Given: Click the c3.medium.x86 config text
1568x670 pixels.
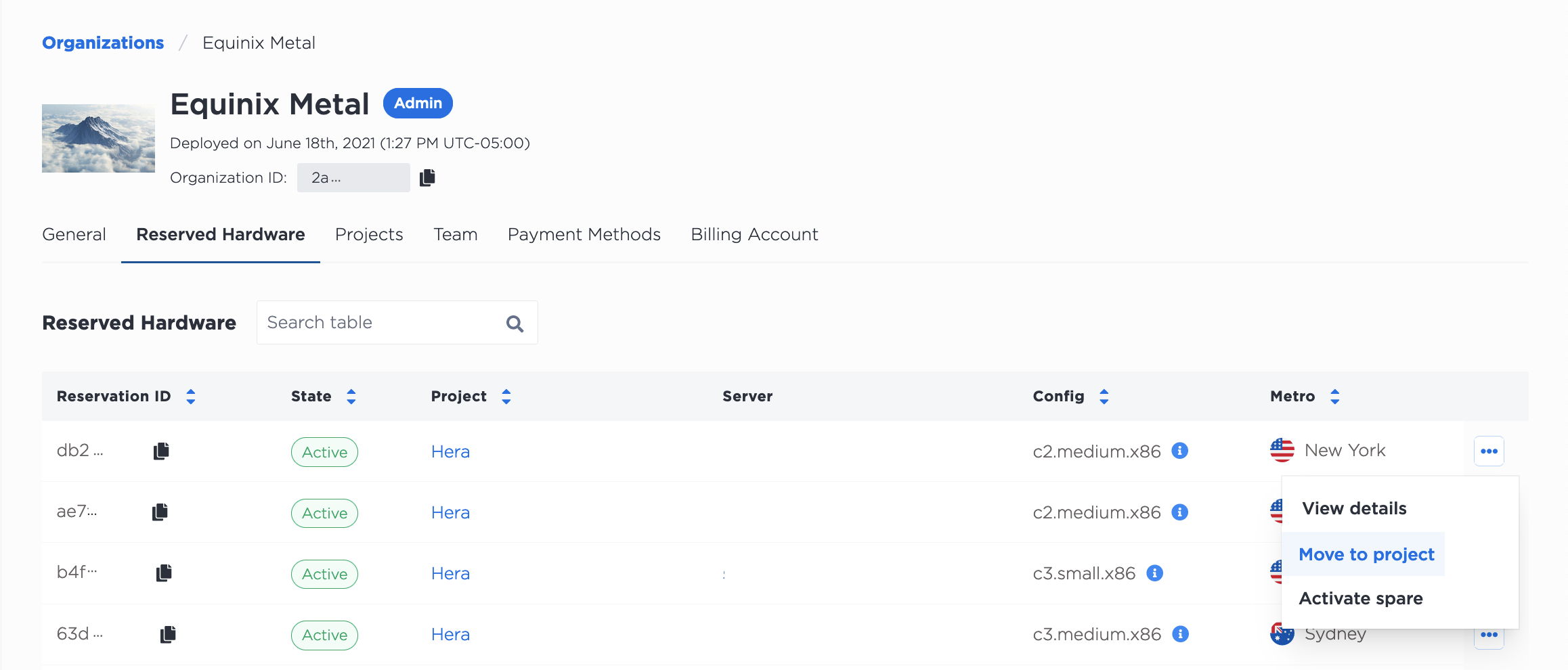Looking at the screenshot, I should pyautogui.click(x=1097, y=634).
